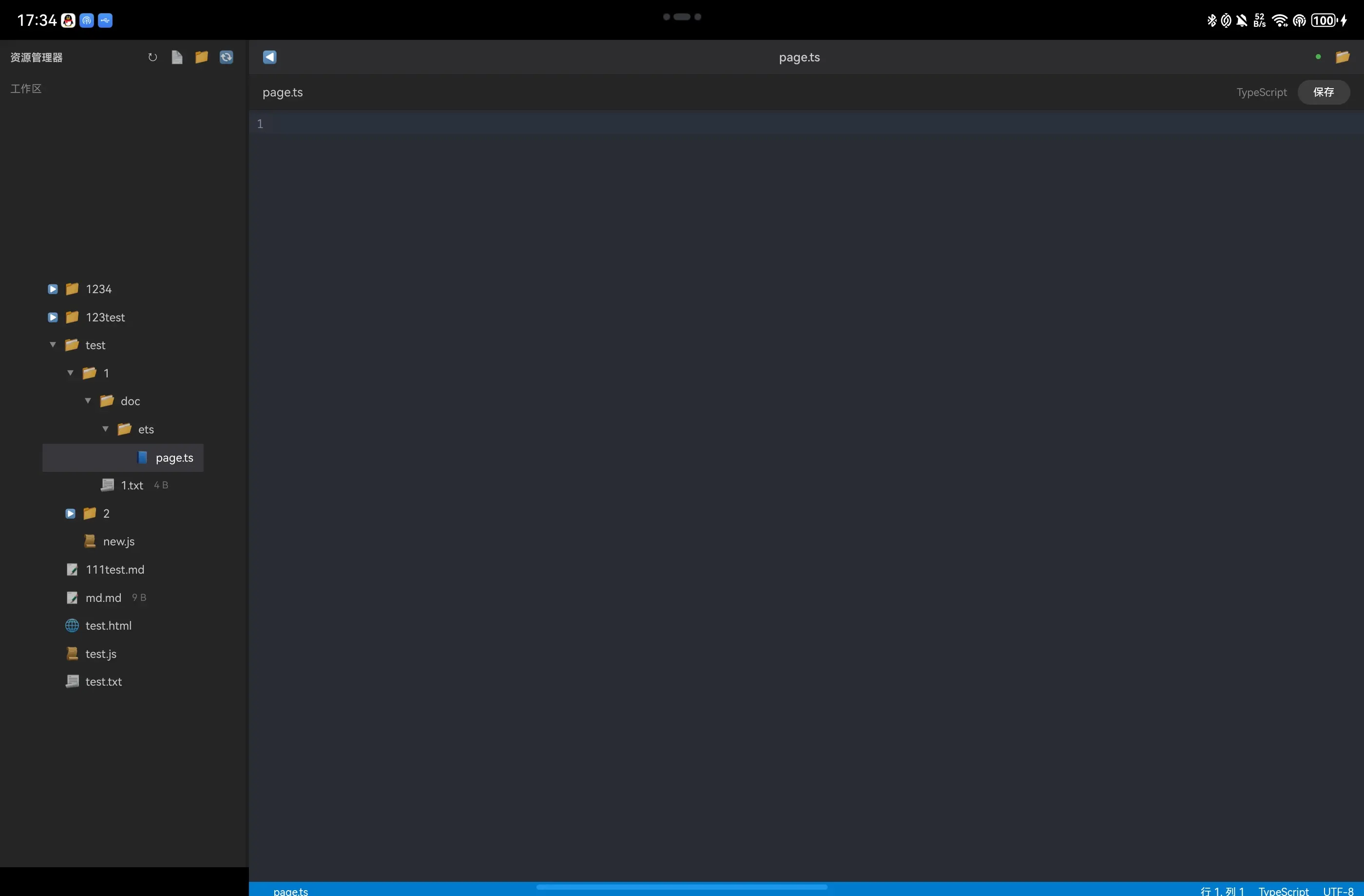
Task: Click TypeScript language label beside save
Action: (1261, 93)
